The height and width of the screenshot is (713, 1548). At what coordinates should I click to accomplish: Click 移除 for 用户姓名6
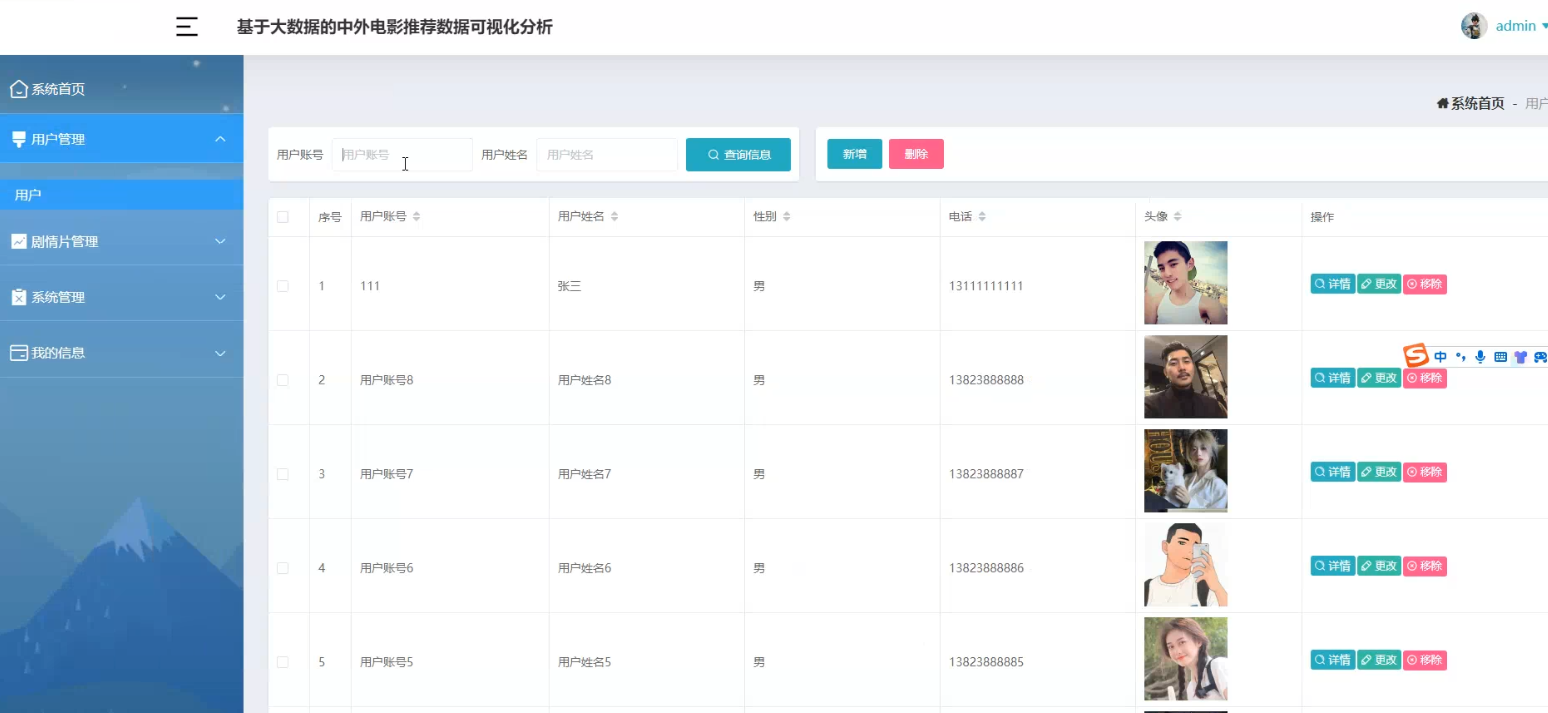[x=1425, y=566]
